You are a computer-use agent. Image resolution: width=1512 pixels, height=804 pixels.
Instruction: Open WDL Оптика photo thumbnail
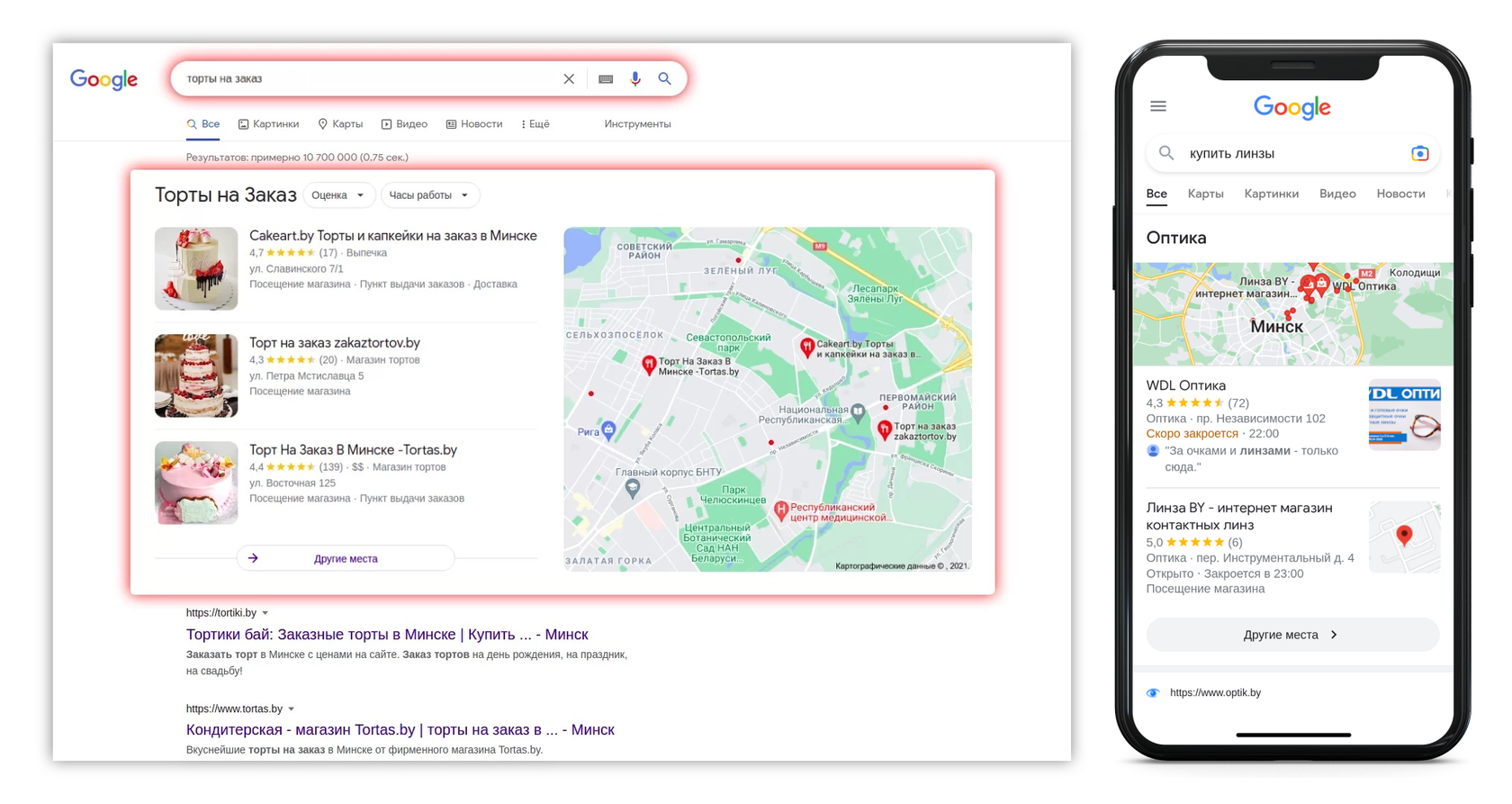1404,415
